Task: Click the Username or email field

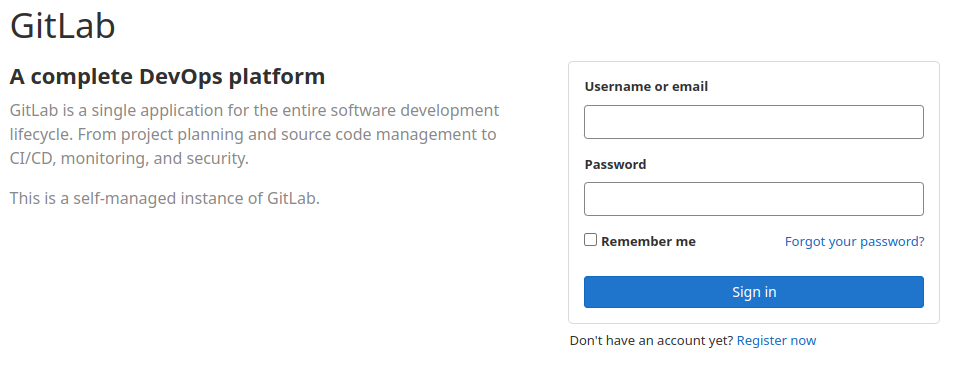Action: (x=754, y=122)
